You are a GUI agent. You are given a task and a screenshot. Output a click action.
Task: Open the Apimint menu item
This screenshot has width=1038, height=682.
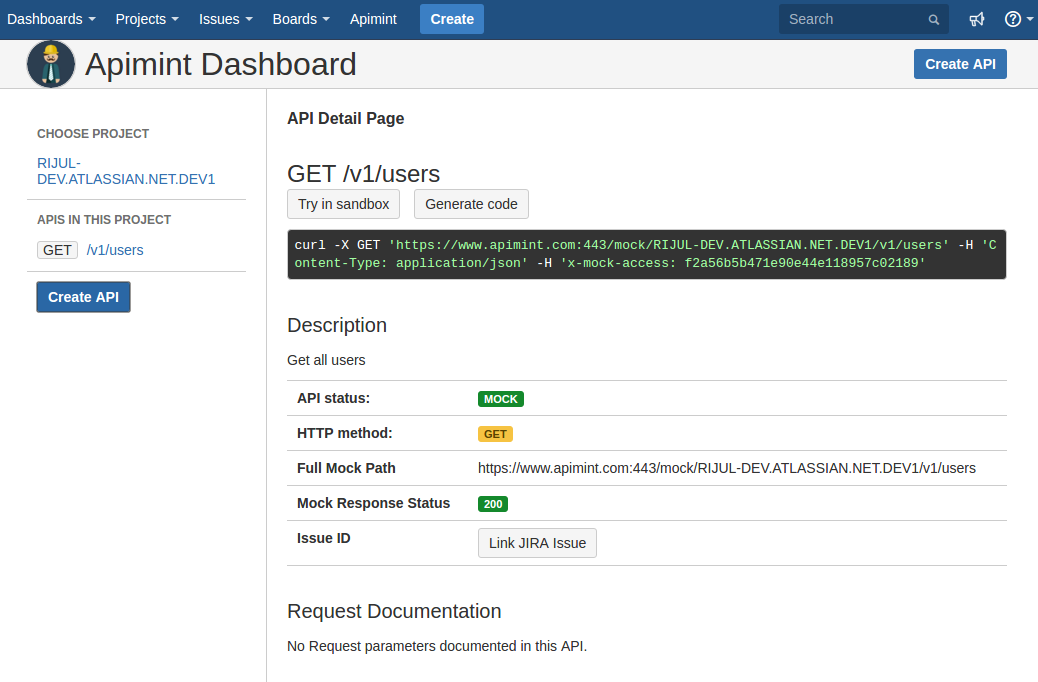click(373, 19)
